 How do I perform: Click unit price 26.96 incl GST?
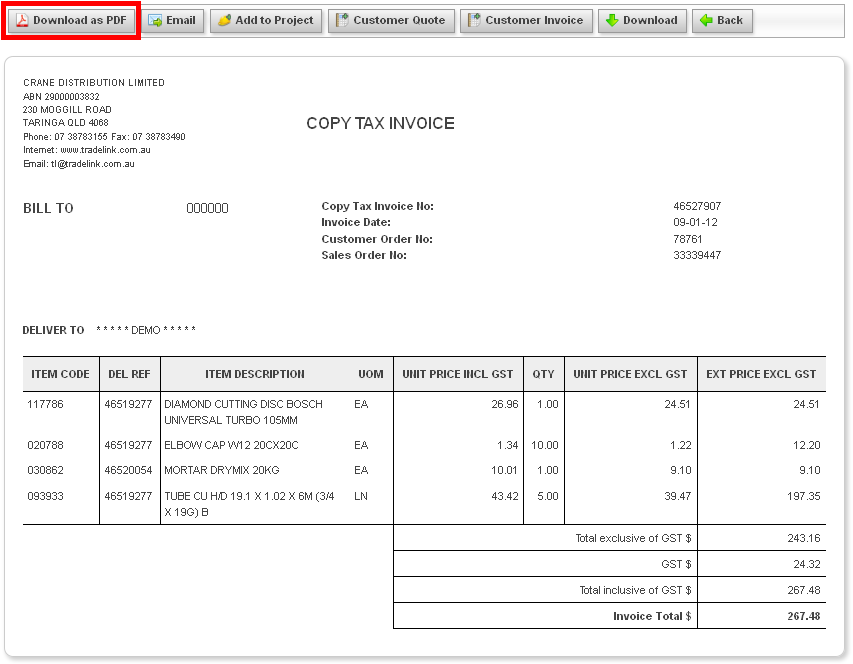coord(505,404)
